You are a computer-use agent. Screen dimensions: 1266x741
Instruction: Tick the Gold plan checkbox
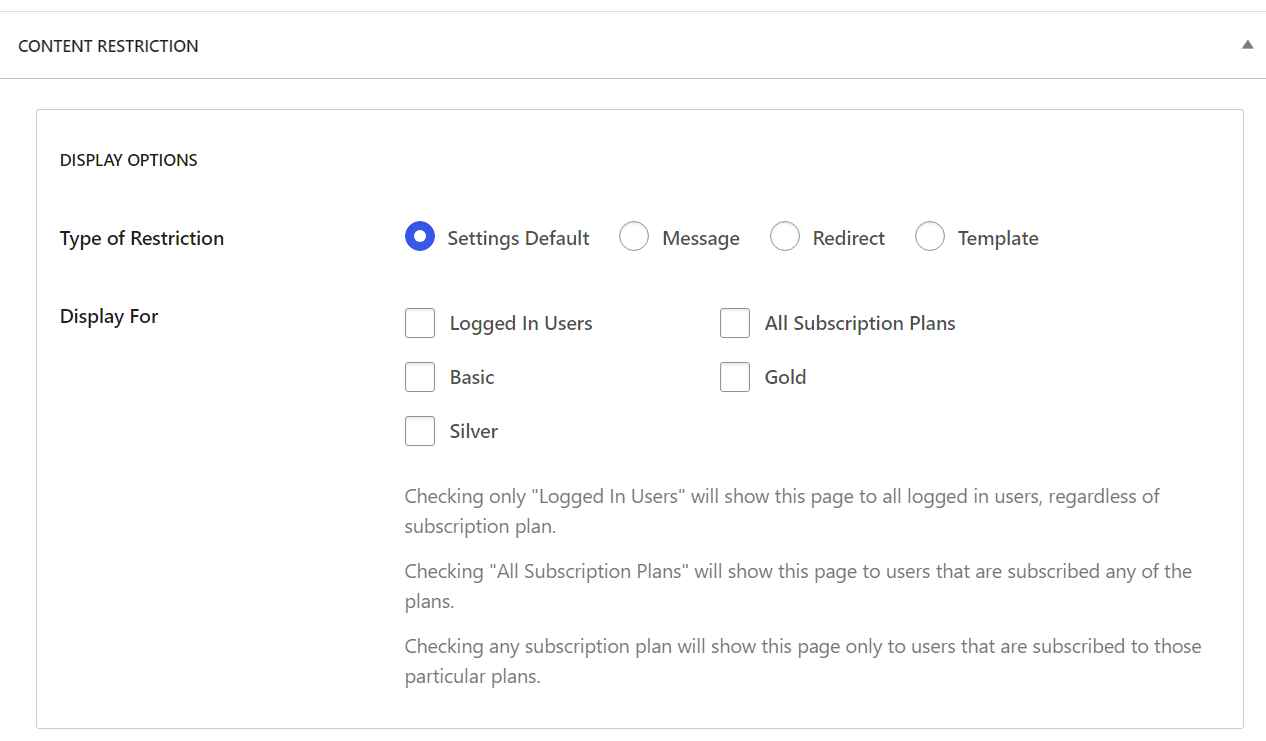[735, 377]
